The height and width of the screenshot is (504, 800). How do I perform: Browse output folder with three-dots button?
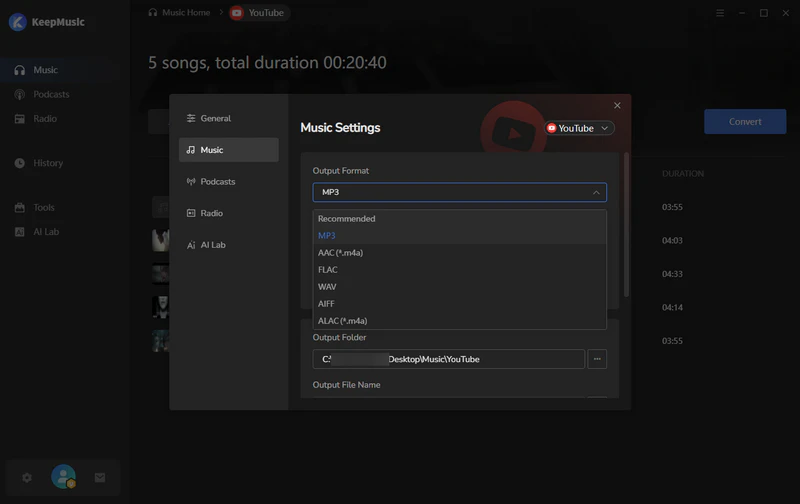pyautogui.click(x=597, y=359)
